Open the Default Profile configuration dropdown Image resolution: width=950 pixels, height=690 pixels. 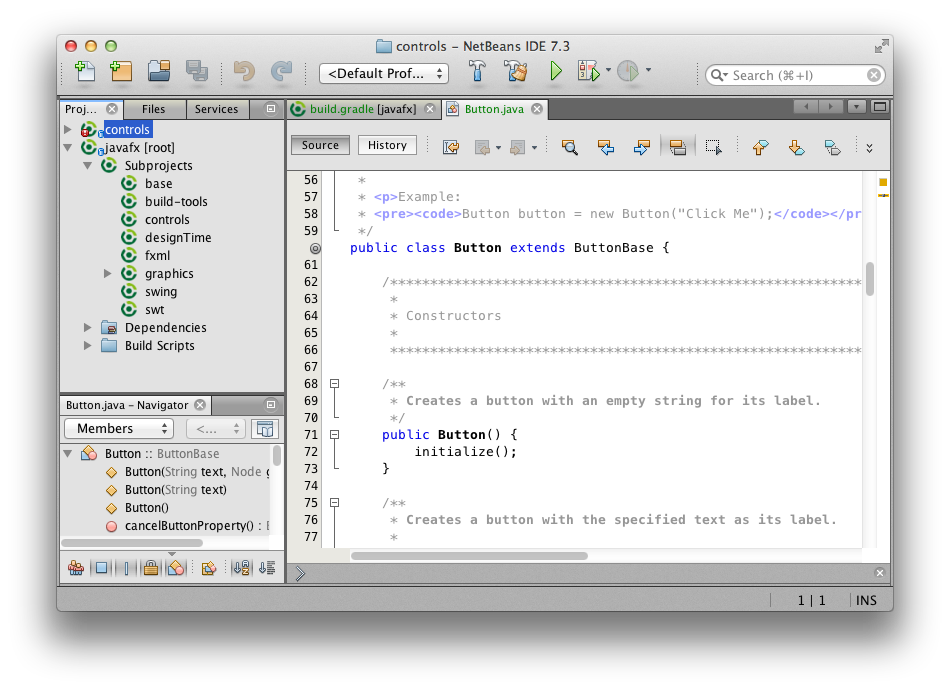tap(384, 73)
